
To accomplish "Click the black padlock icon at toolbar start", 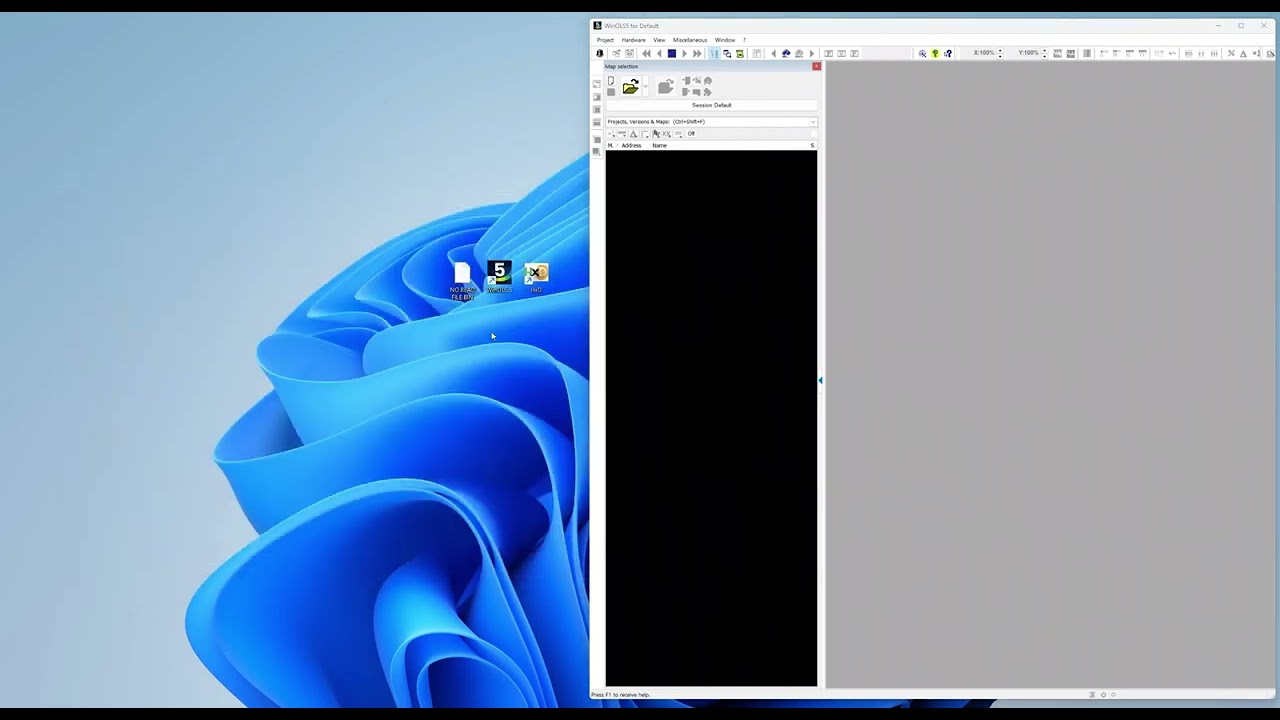I will coord(600,53).
